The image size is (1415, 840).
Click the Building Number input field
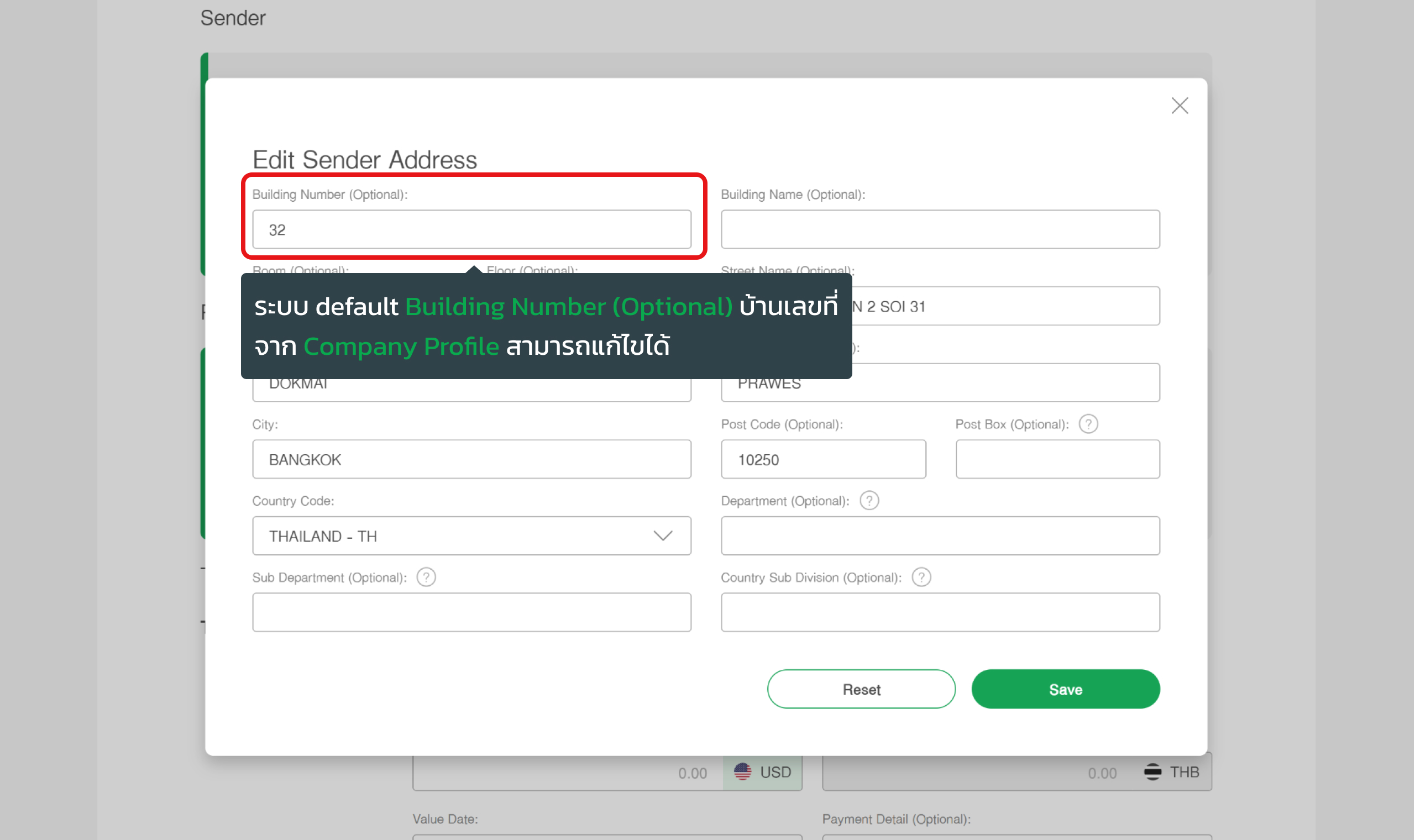472,229
